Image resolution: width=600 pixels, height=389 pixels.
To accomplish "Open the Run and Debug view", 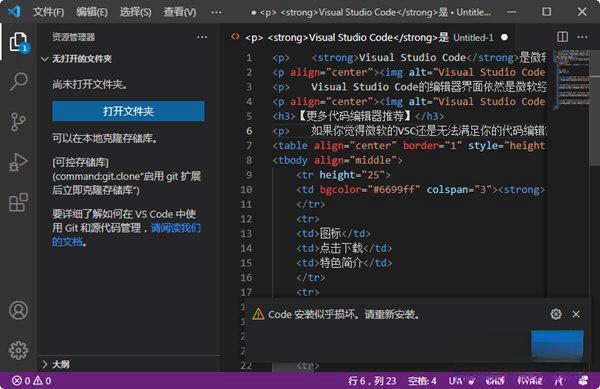I will point(18,162).
